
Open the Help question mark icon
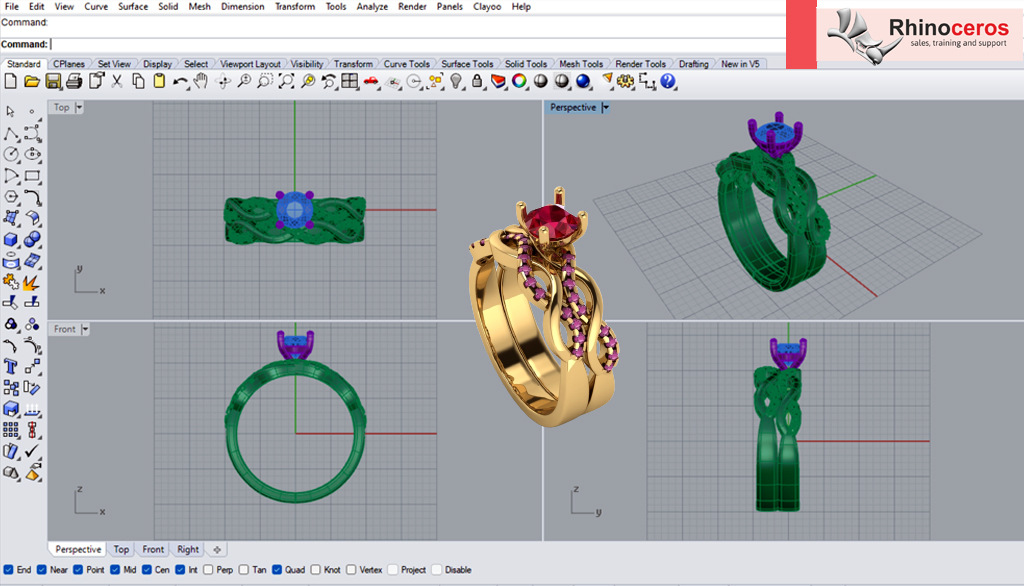(x=668, y=81)
